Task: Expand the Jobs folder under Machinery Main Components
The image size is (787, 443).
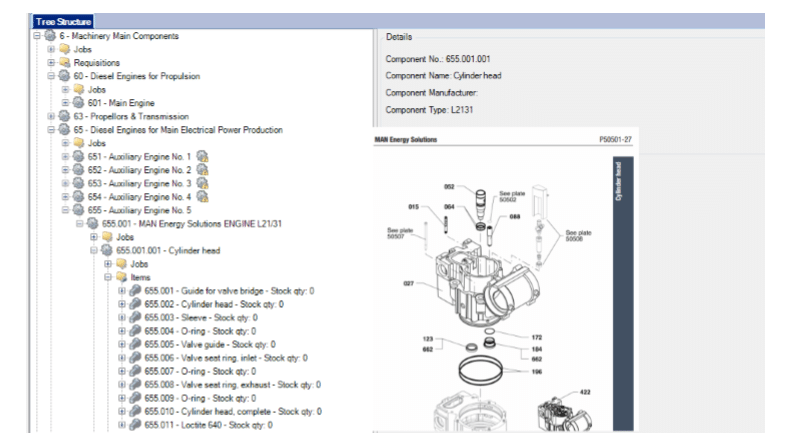Action: coord(51,49)
